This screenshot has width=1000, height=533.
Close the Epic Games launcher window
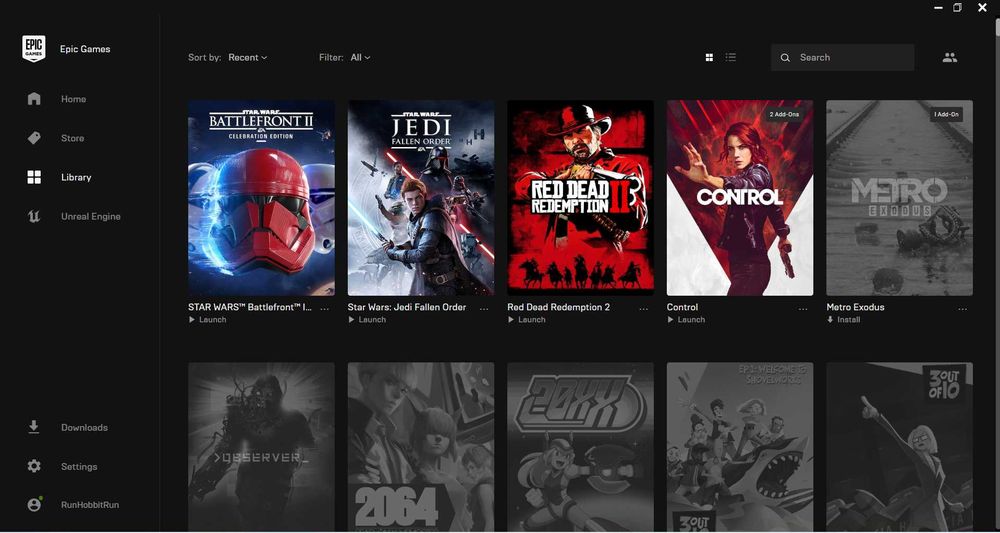click(x=982, y=8)
